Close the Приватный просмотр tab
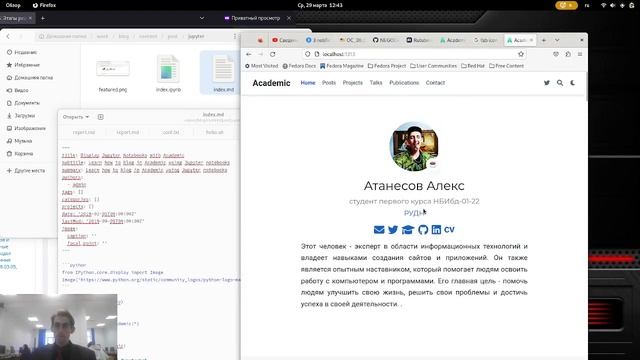This screenshot has height=360, width=640. [289, 18]
